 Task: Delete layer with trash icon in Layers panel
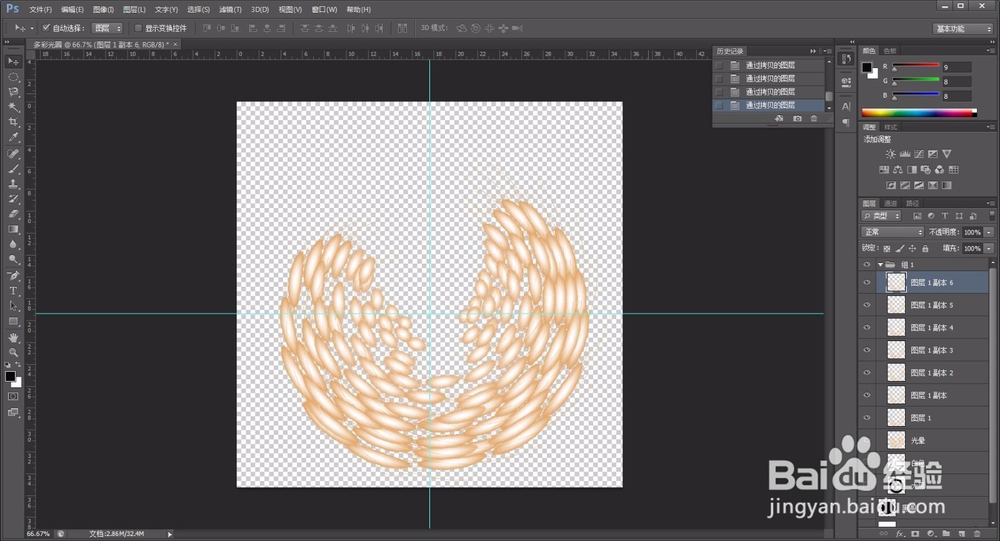tap(977, 533)
